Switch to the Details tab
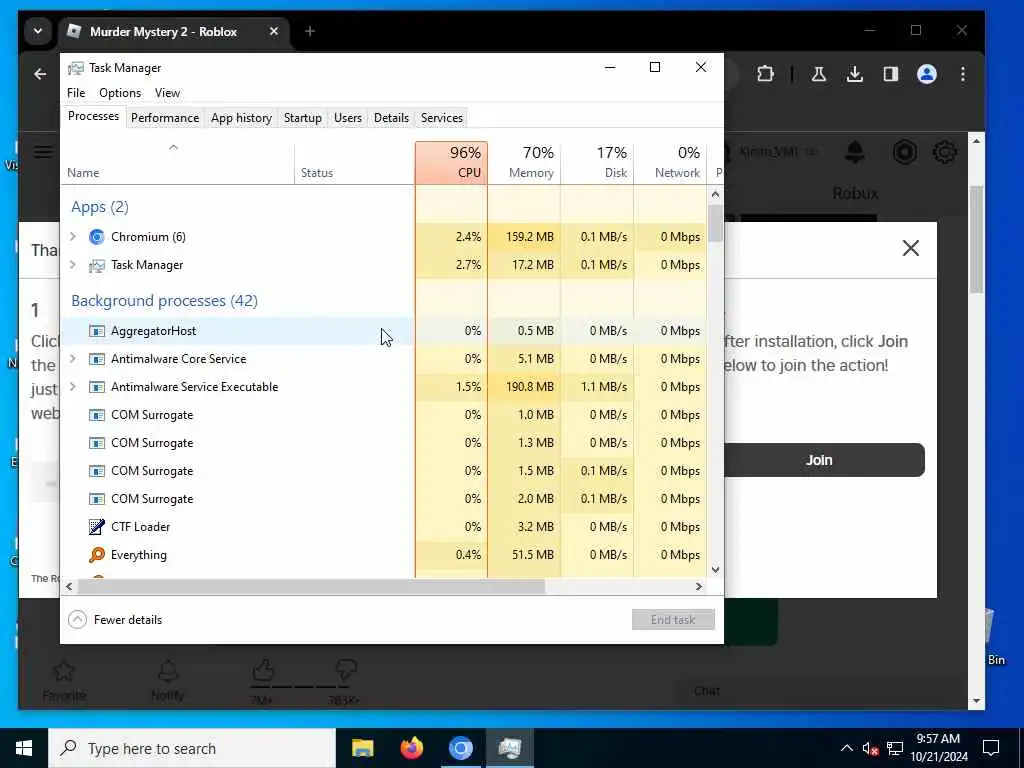This screenshot has width=1024, height=768. point(391,118)
